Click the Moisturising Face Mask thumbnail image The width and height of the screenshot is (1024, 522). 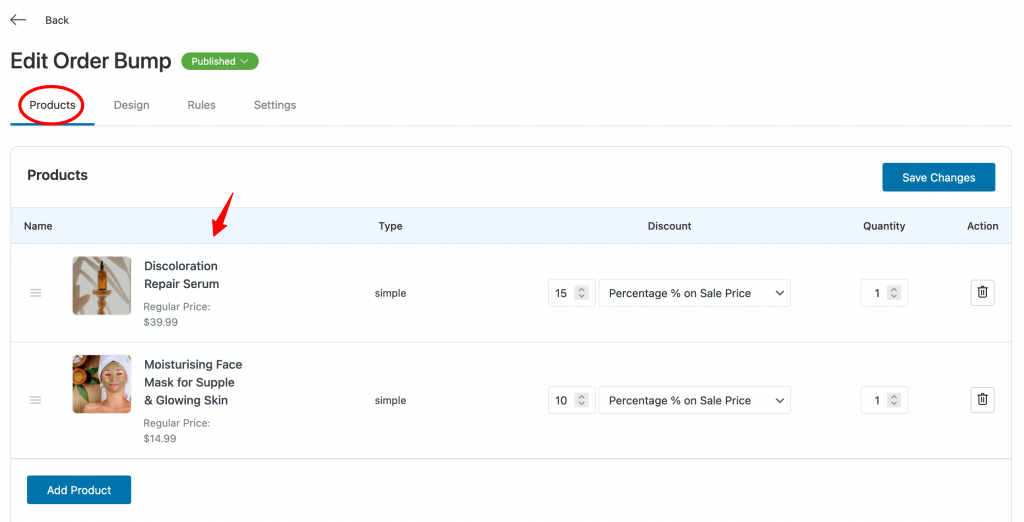point(101,384)
